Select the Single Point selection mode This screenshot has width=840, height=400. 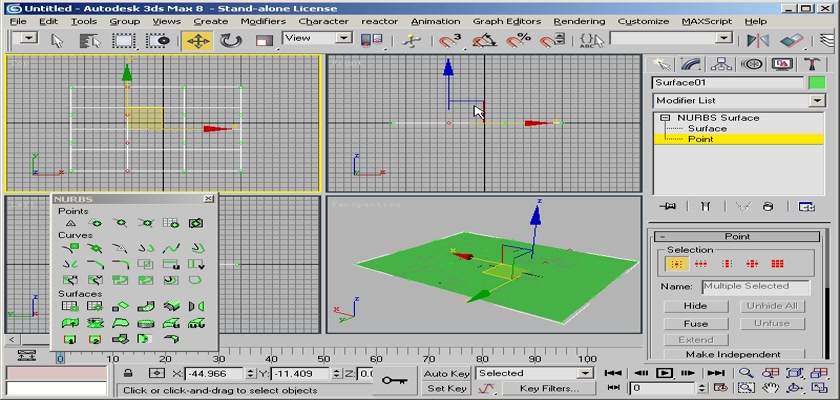pyautogui.click(x=676, y=263)
